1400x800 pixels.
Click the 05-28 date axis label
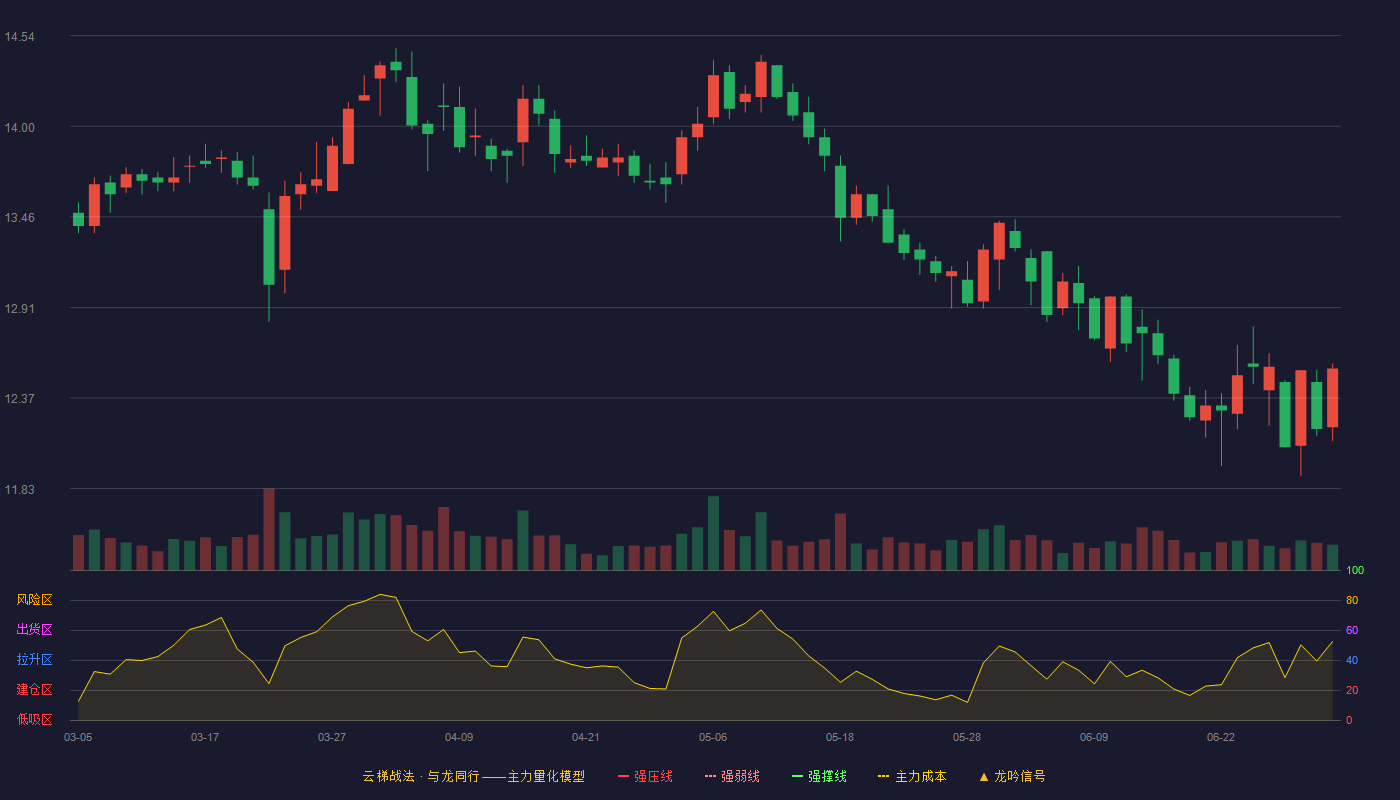(967, 737)
